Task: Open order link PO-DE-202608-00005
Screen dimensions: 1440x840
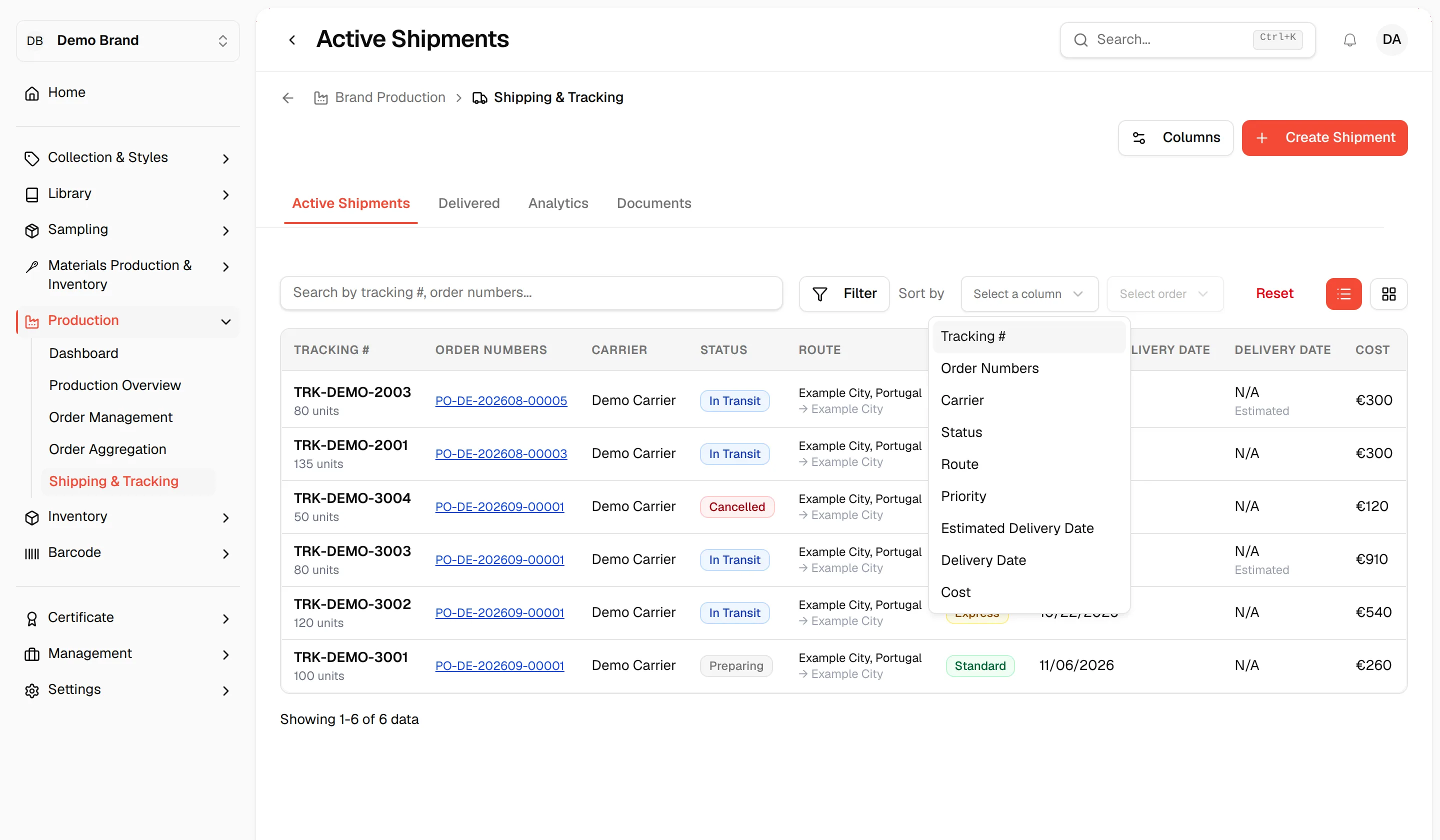Action: tap(500, 400)
